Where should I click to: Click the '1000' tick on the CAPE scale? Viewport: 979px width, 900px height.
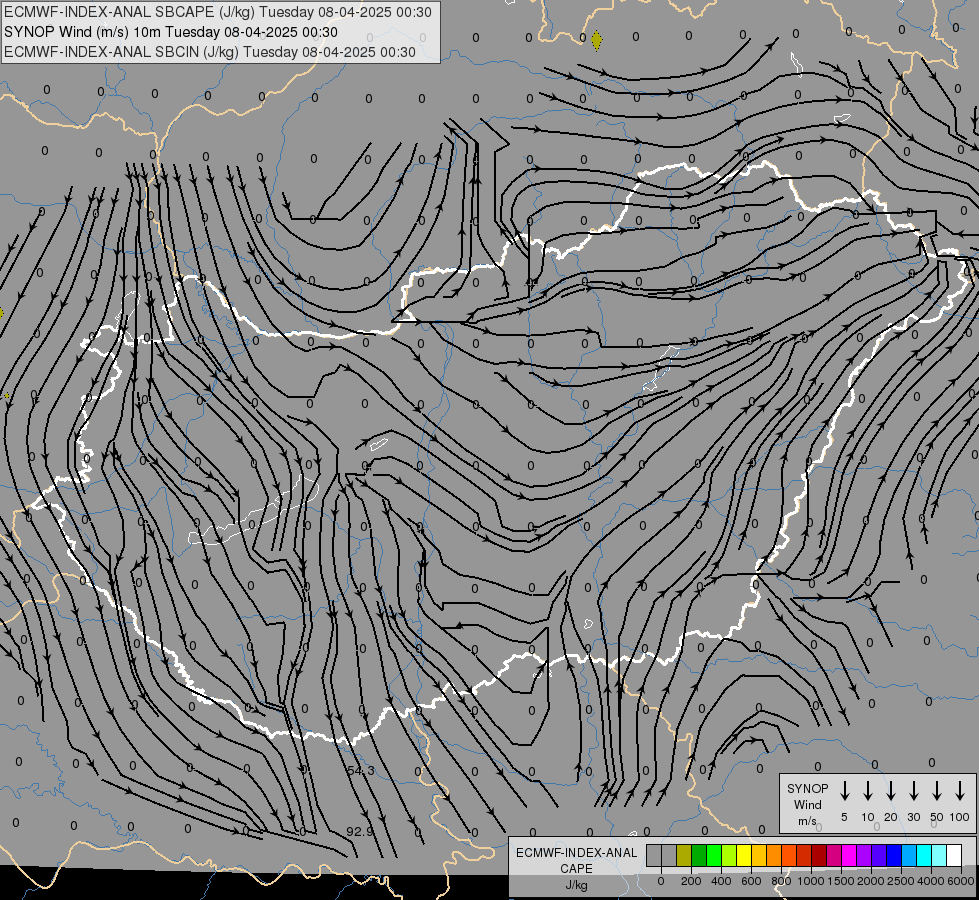[810, 881]
